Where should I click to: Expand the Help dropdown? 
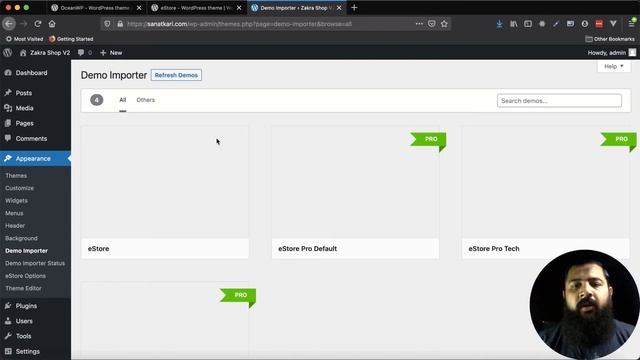(x=613, y=67)
